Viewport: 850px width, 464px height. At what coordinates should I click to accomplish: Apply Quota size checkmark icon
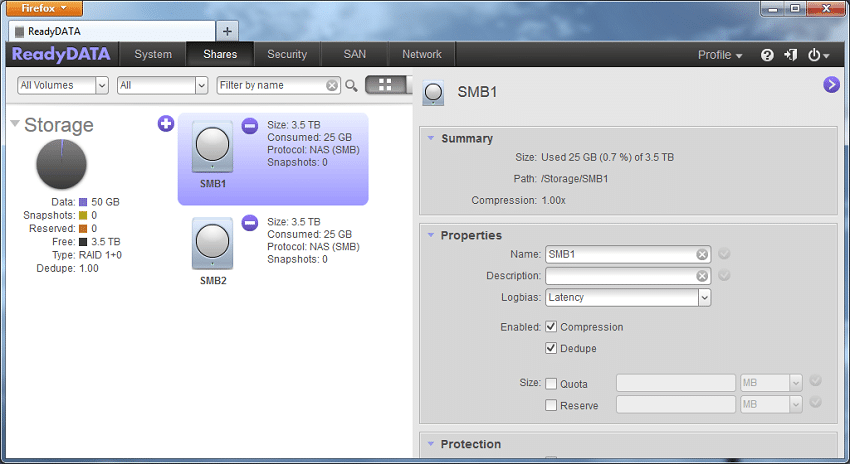pos(815,381)
